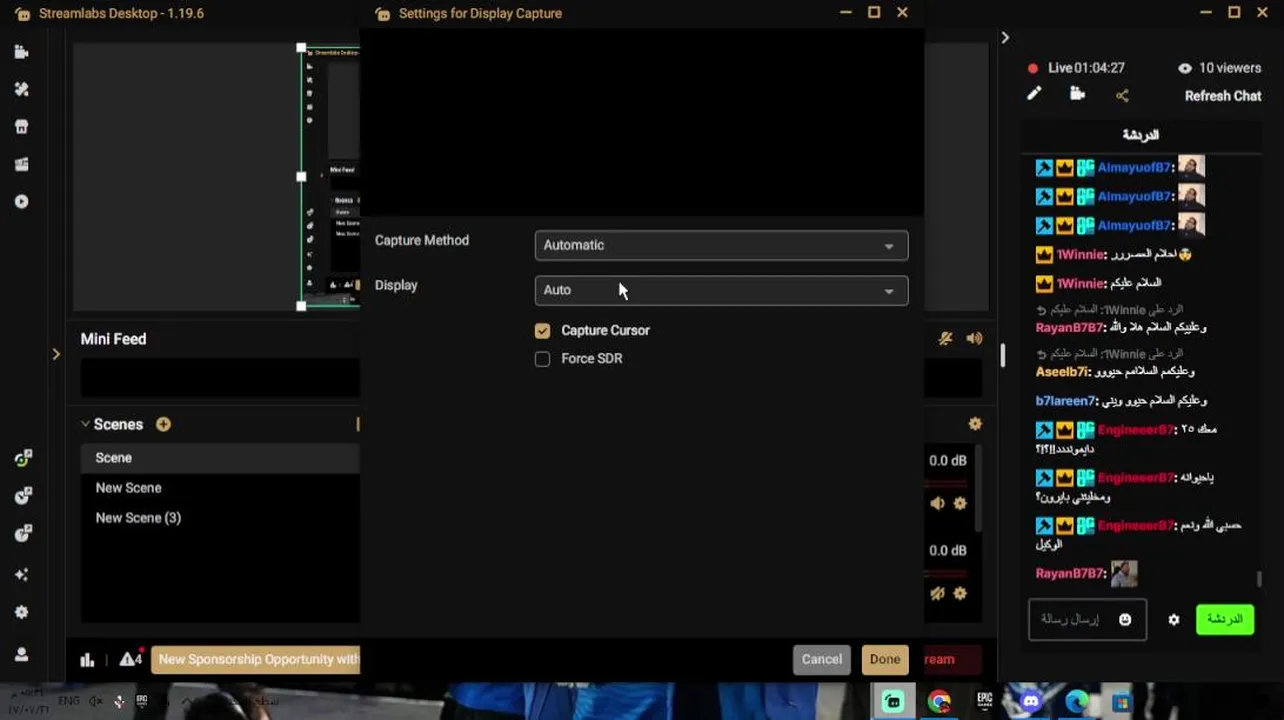Open the Capture Method dropdown
Image resolution: width=1284 pixels, height=720 pixels.
click(x=721, y=245)
